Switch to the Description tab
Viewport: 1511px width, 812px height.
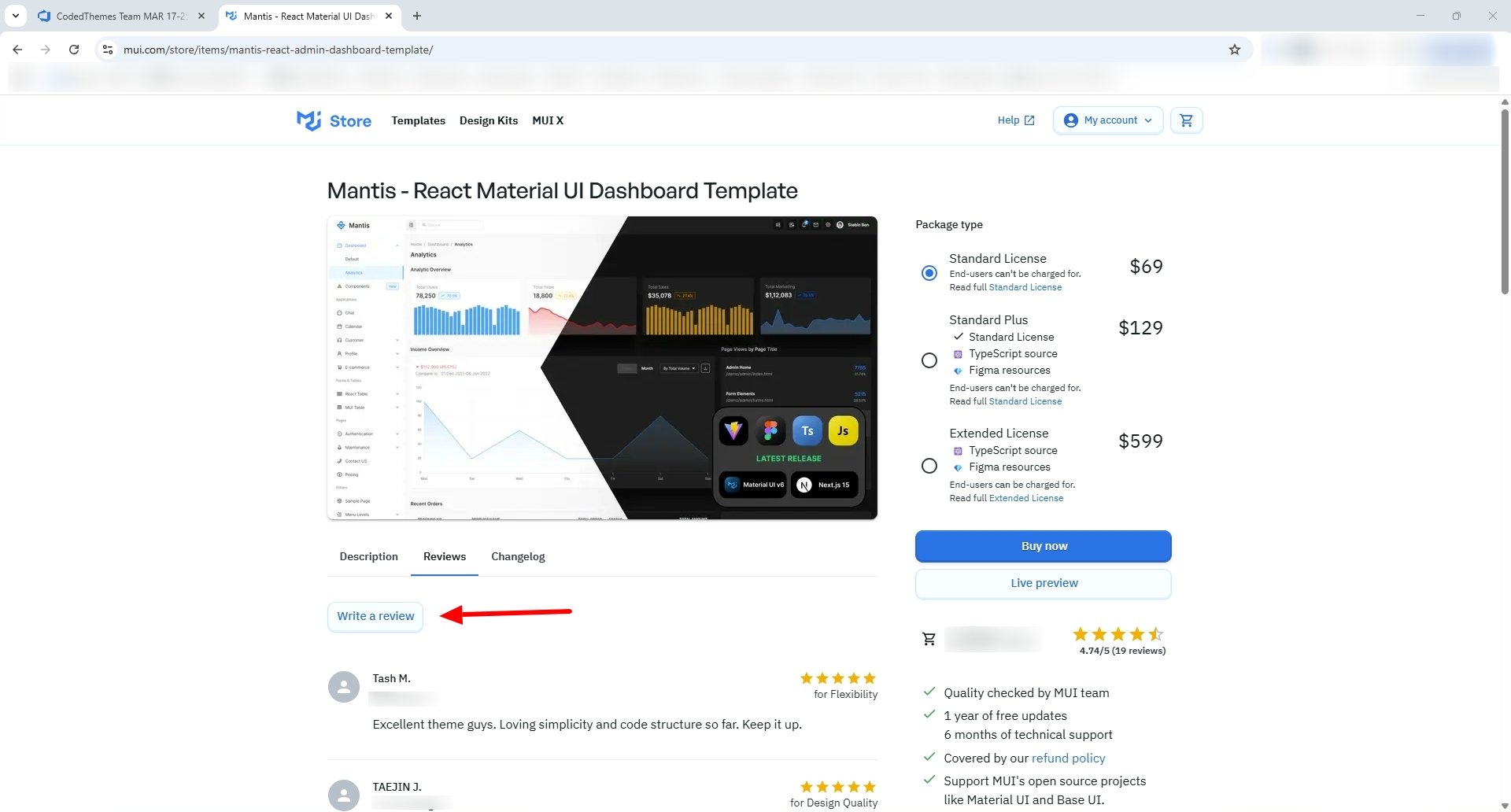[x=368, y=556]
